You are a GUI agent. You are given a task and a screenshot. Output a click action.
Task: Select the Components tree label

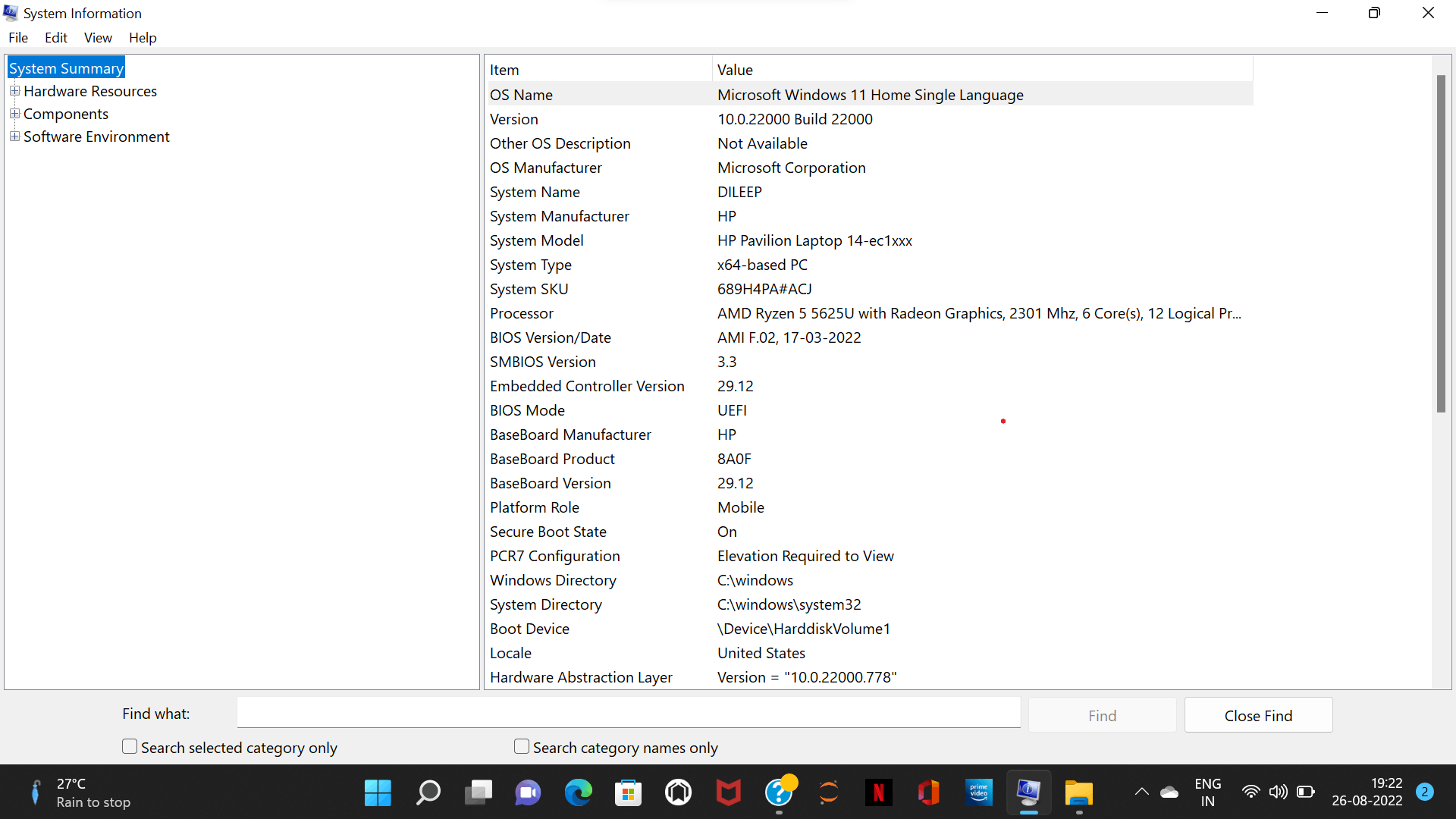click(66, 114)
